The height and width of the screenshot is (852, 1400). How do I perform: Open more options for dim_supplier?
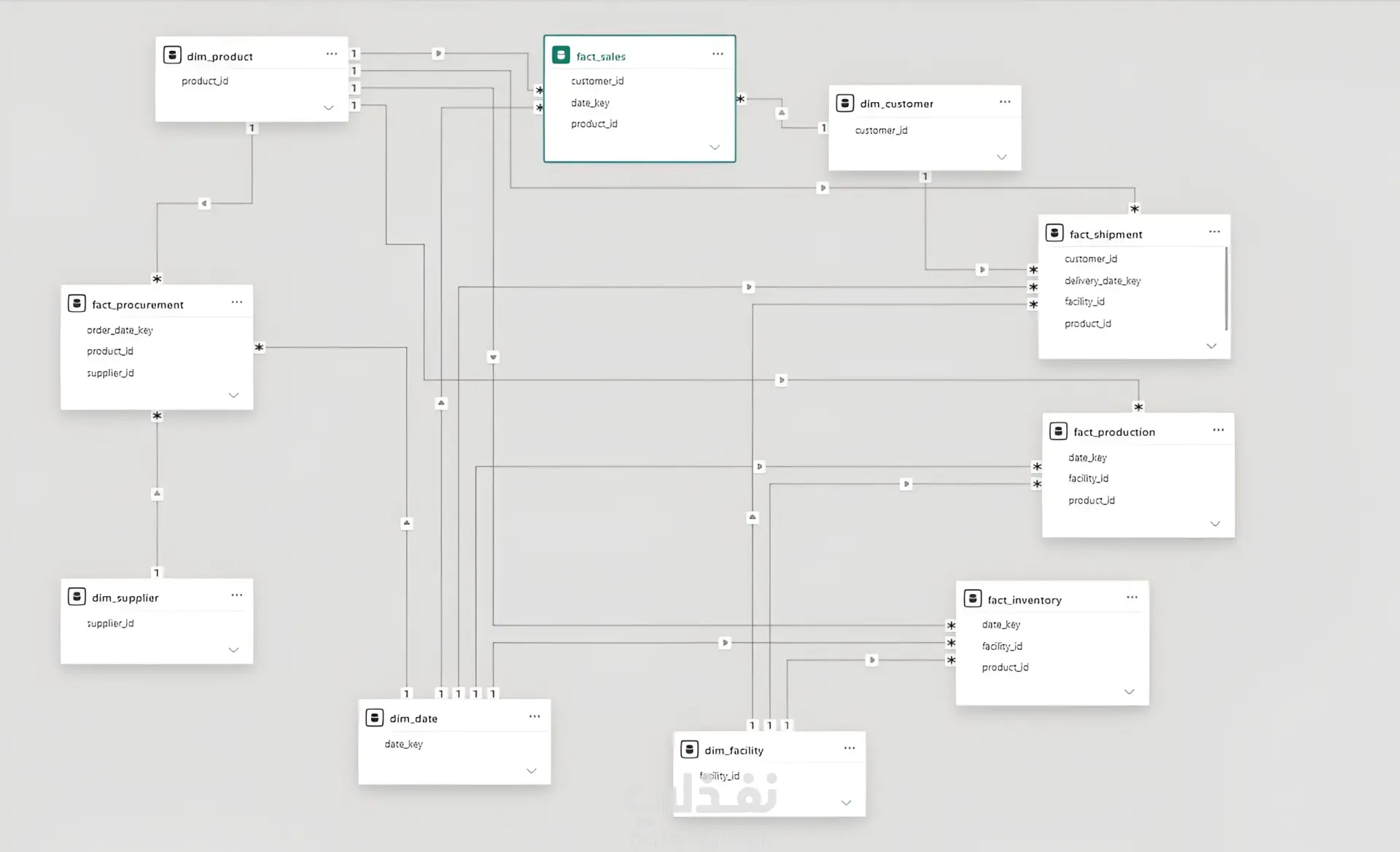[237, 595]
